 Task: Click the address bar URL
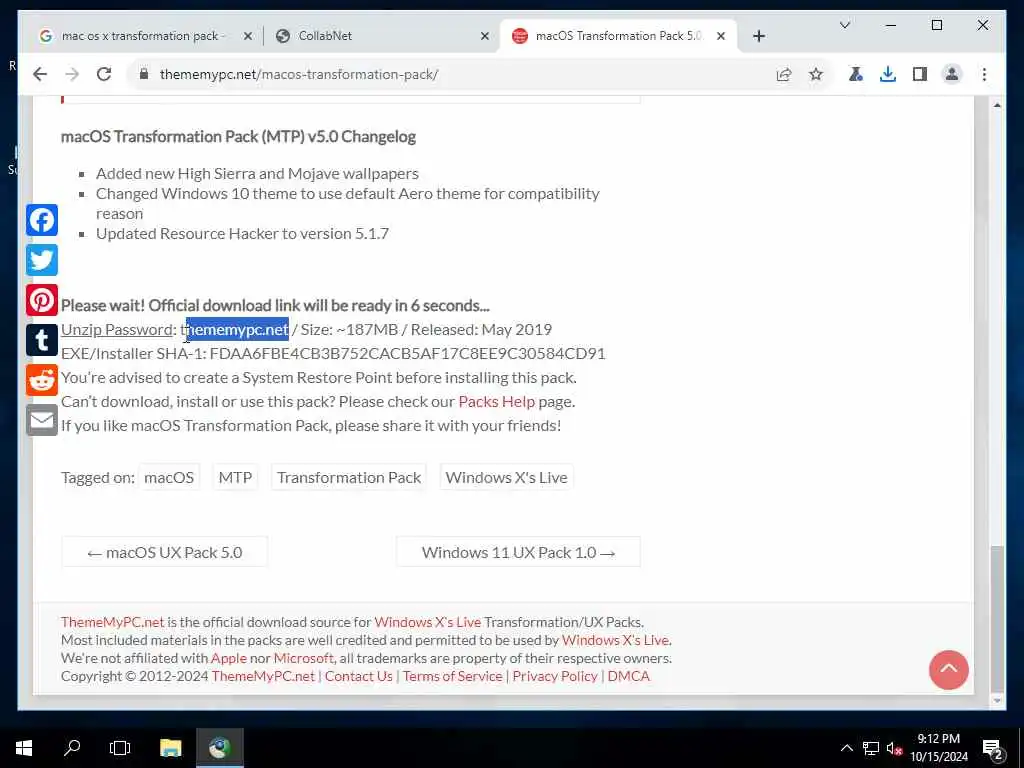click(x=299, y=74)
